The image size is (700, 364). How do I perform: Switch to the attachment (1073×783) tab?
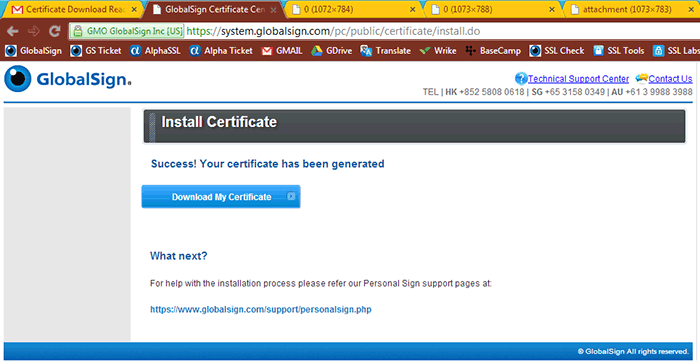[633, 9]
